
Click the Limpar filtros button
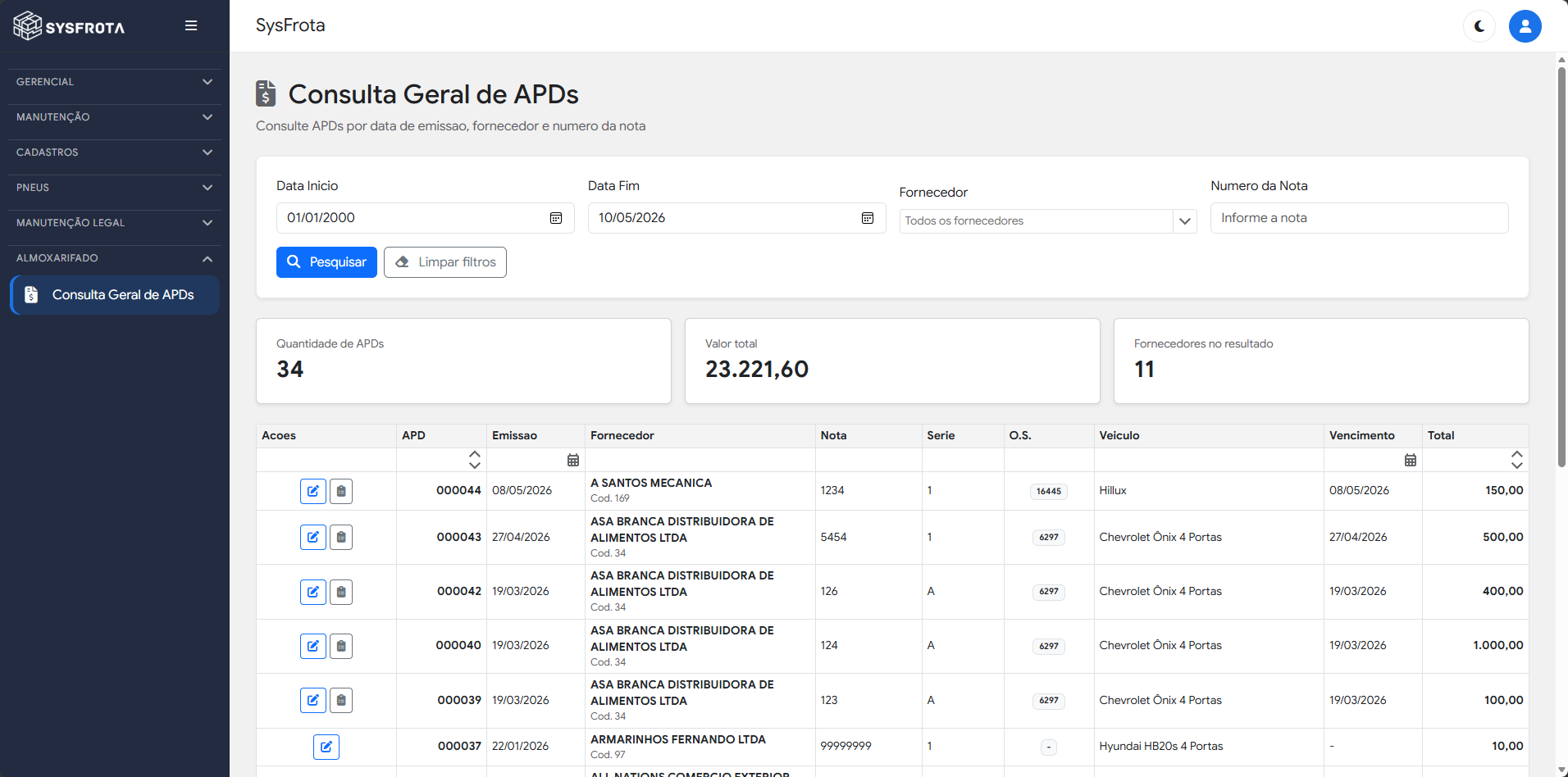coord(445,262)
